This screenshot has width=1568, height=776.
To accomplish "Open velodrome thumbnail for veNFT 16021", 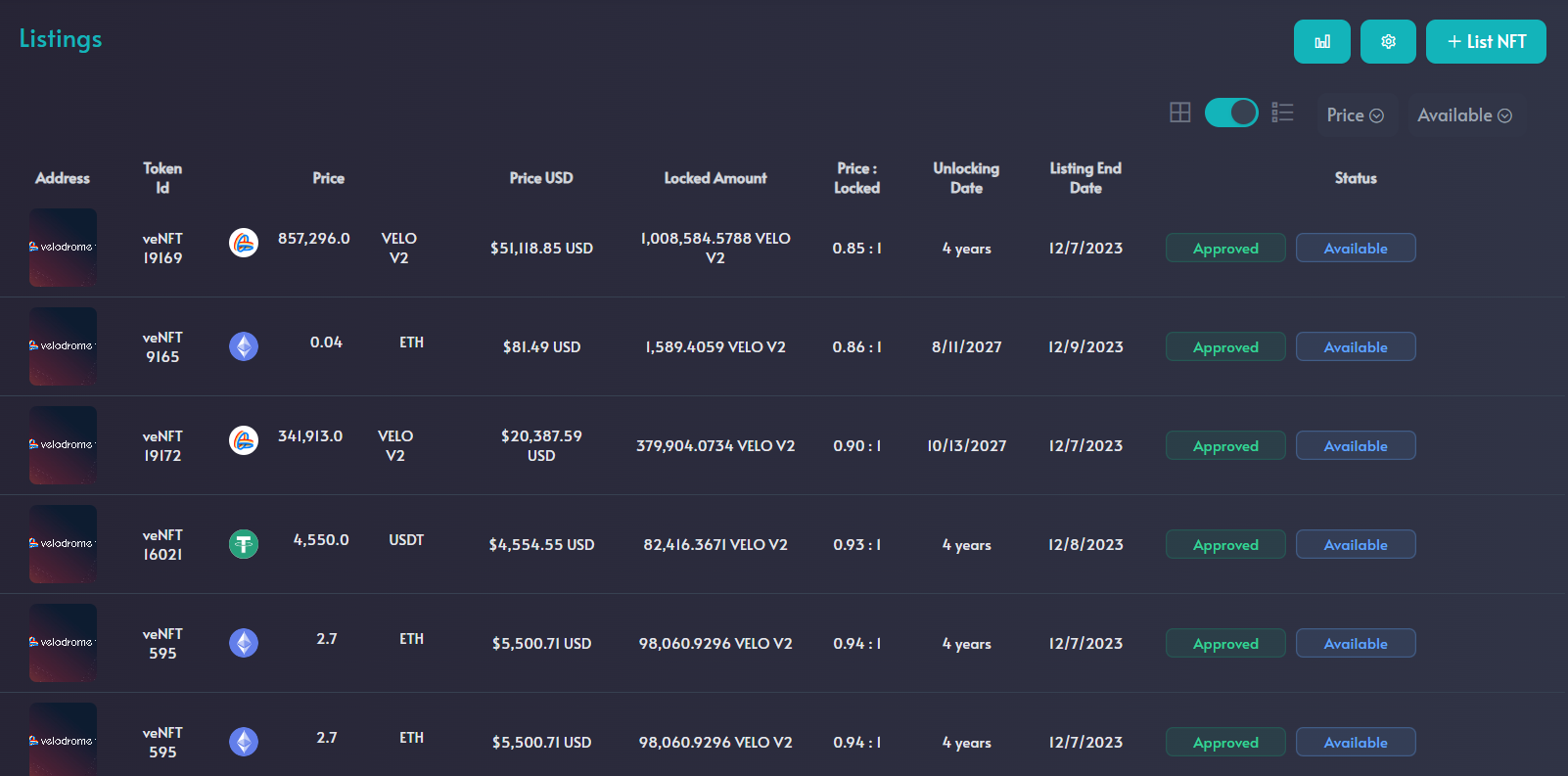I will tap(63, 544).
